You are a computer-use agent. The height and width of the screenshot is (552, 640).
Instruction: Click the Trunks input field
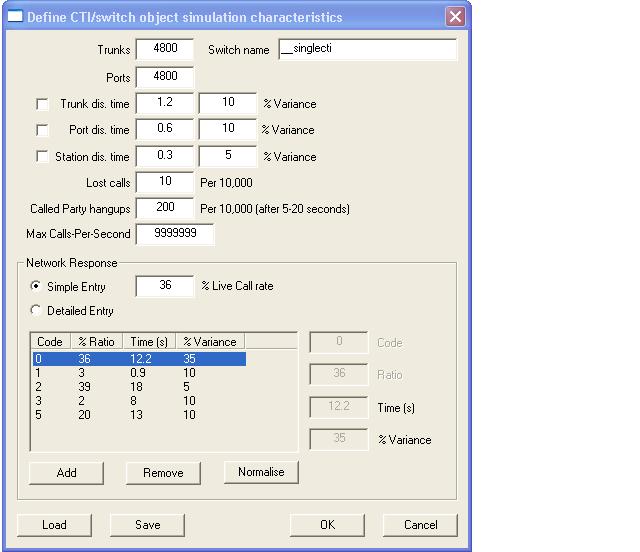(x=165, y=49)
